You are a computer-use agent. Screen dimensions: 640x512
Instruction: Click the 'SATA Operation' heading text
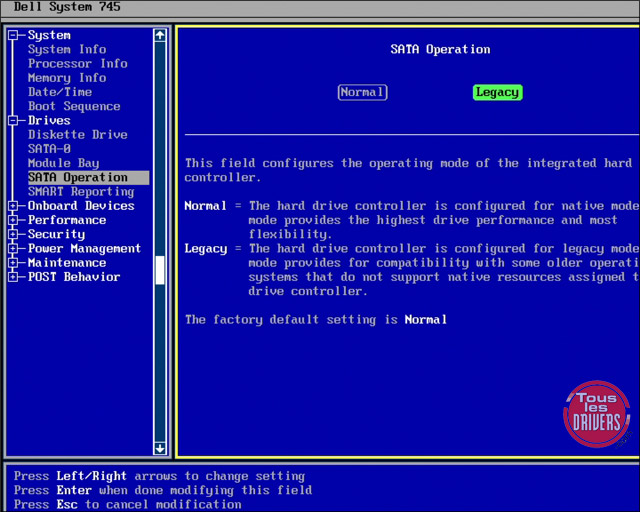click(x=440, y=49)
